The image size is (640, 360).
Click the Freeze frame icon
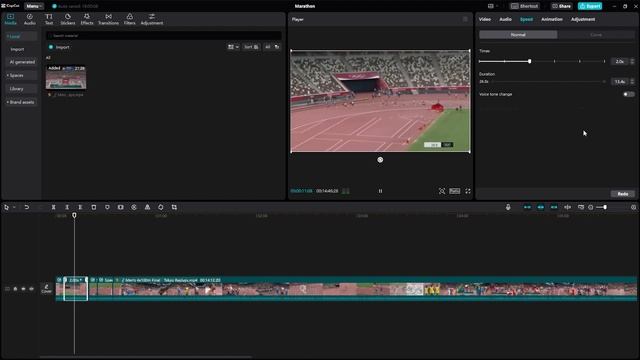(x=120, y=207)
